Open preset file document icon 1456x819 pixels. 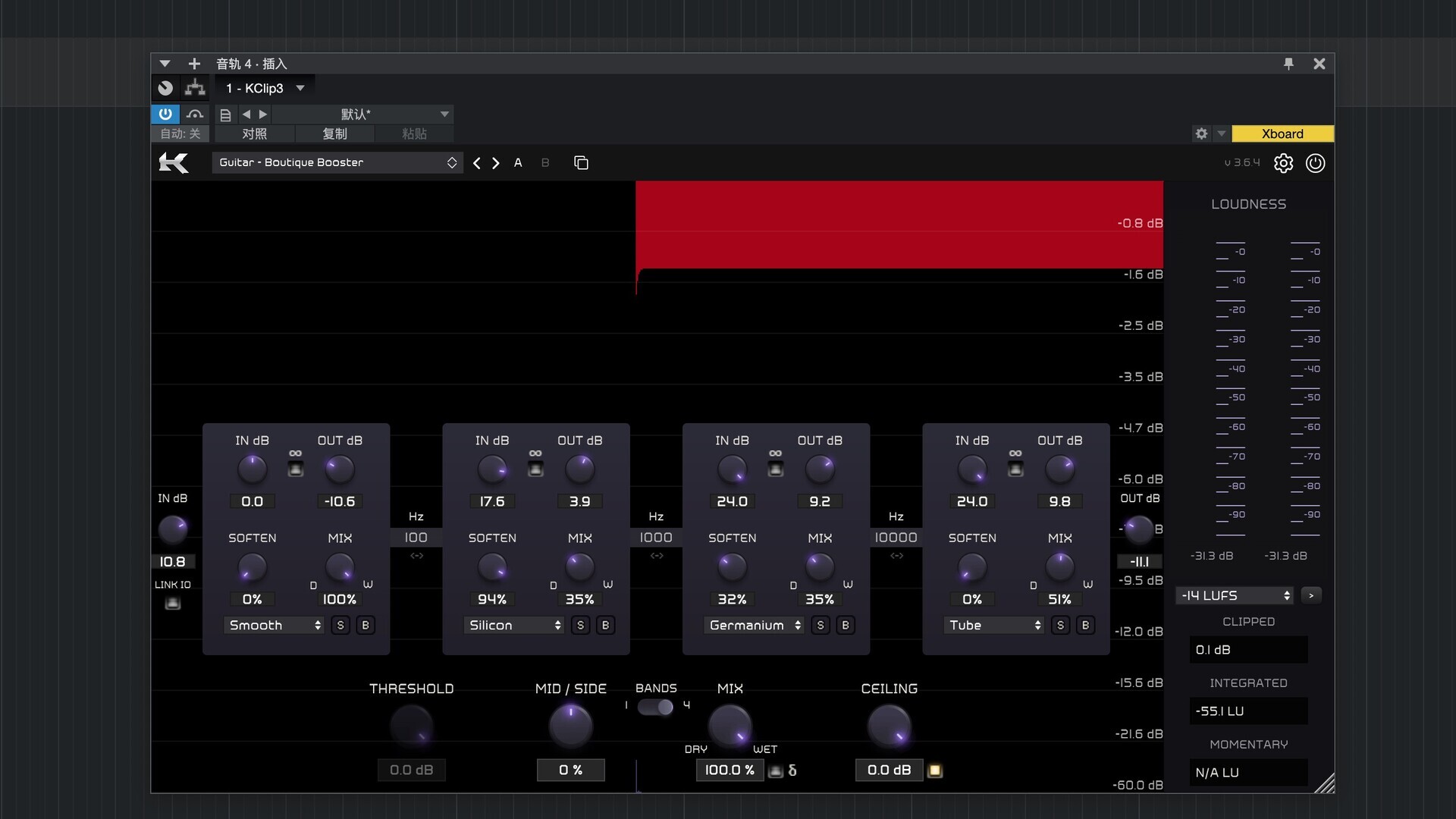click(225, 115)
